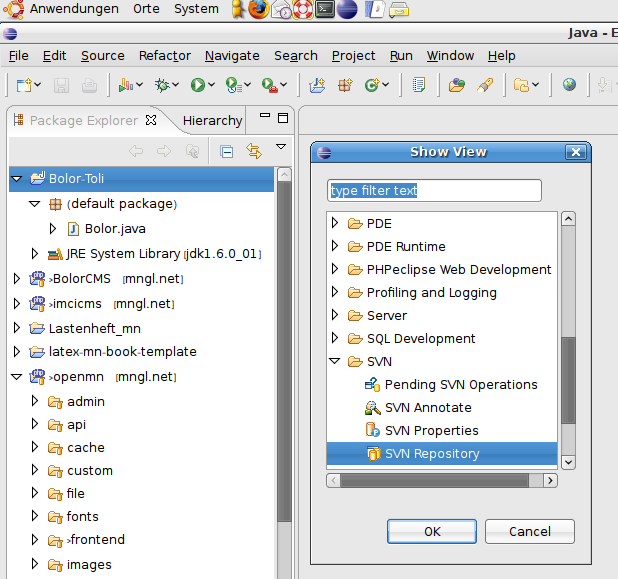Expand SQL Development category
The height and width of the screenshot is (579, 618).
tap(335, 338)
